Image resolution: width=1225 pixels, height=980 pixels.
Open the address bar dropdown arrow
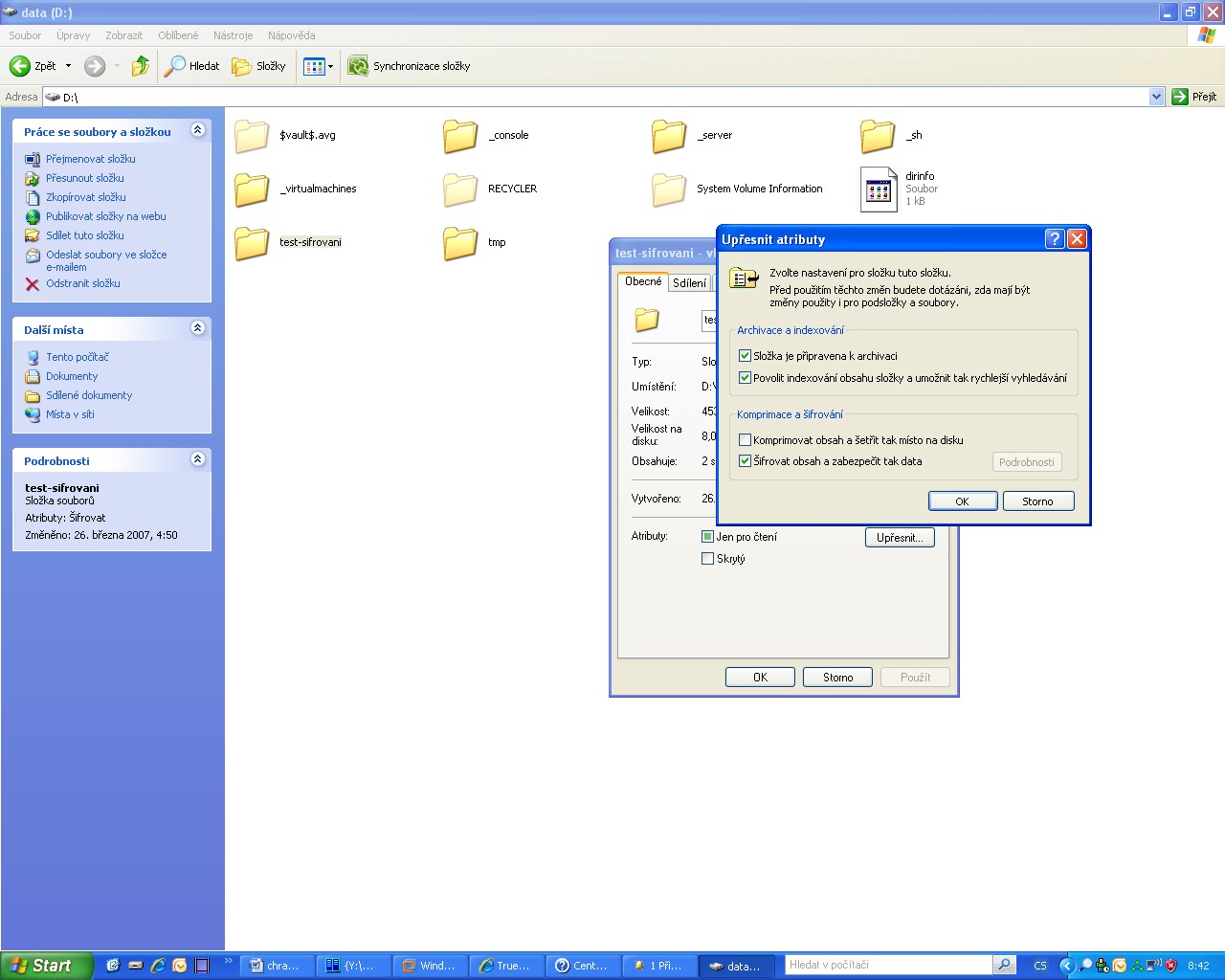(1156, 97)
